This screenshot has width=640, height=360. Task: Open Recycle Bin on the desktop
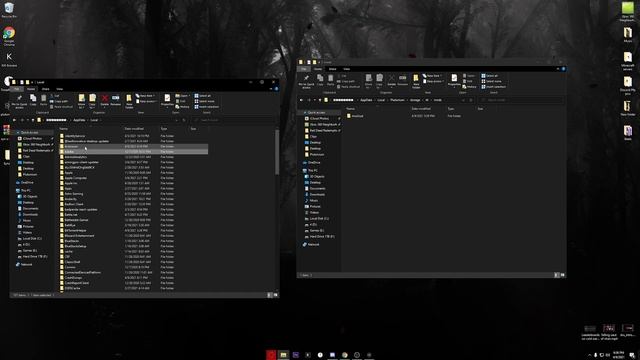(9, 10)
